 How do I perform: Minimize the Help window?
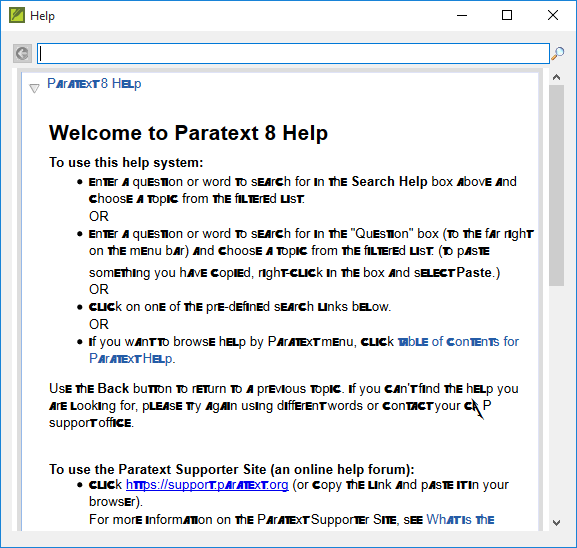click(462, 15)
